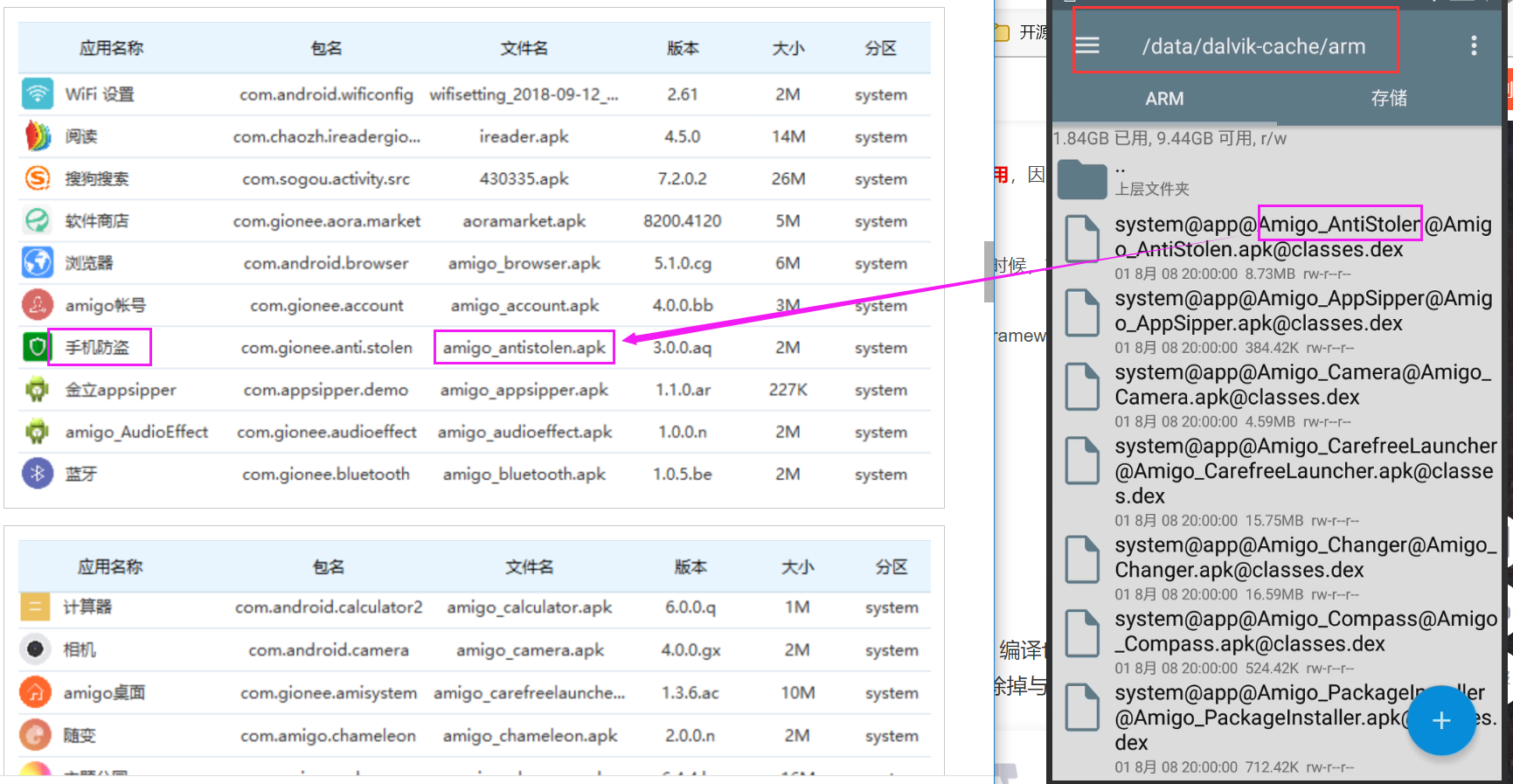Image resolution: width=1513 pixels, height=784 pixels.
Task: Click the amigo_antistolen.apk file name
Action: [x=524, y=347]
